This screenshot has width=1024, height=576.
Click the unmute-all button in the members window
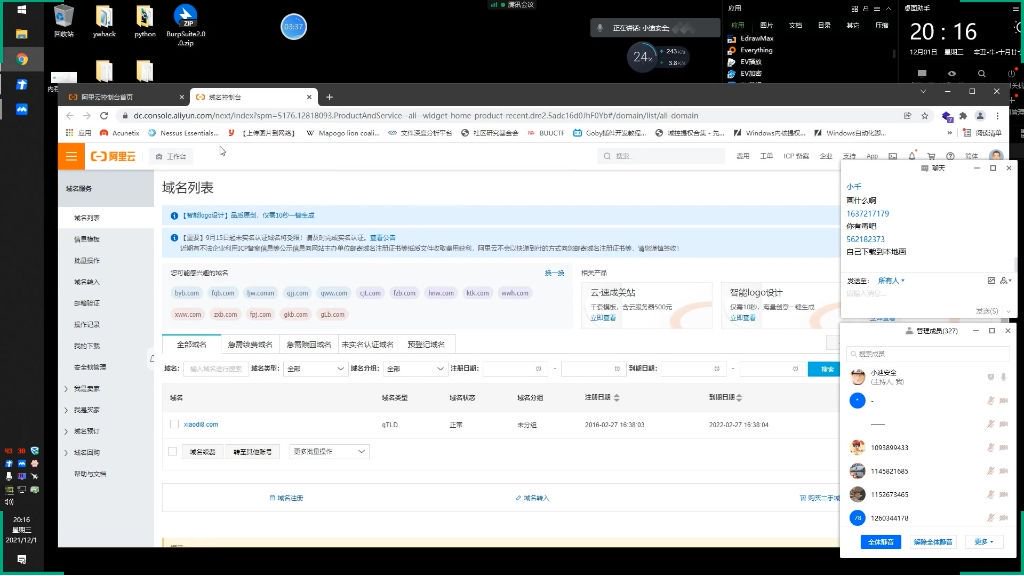click(x=932, y=542)
